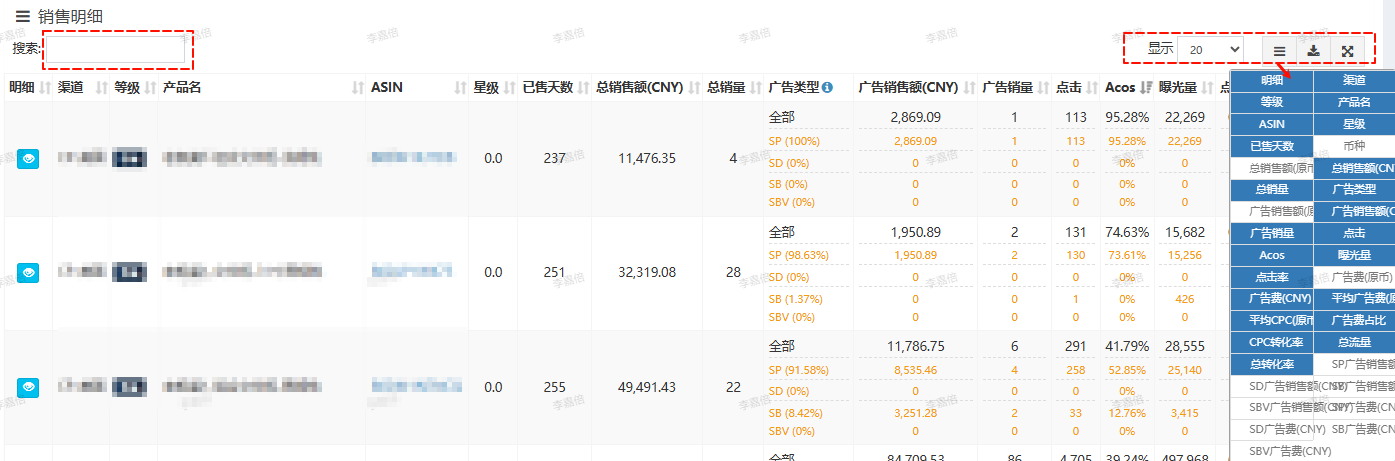Sort by the Acos column sort arrows

click(1146, 88)
